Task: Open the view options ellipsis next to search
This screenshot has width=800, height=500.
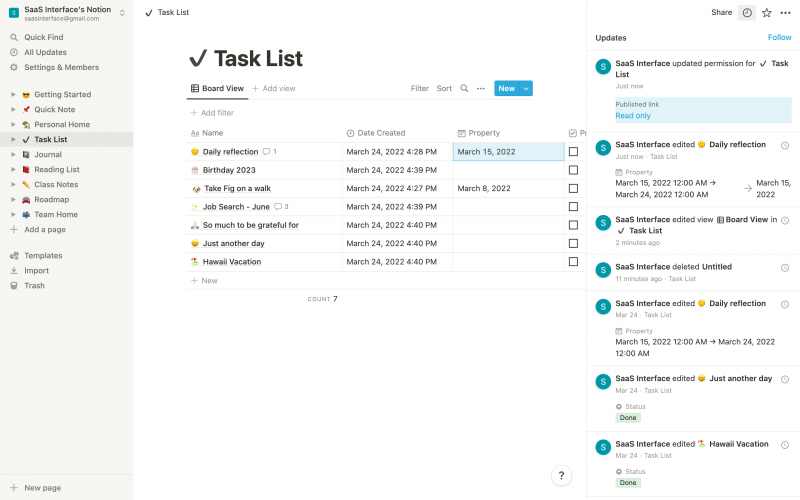Action: pyautogui.click(x=481, y=88)
